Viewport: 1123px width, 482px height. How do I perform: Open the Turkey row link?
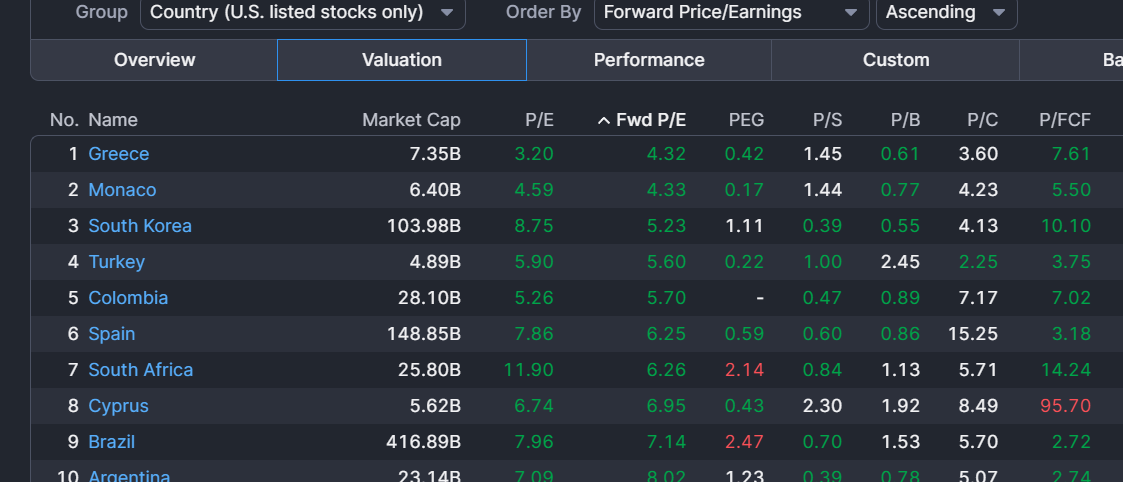pyautogui.click(x=117, y=262)
